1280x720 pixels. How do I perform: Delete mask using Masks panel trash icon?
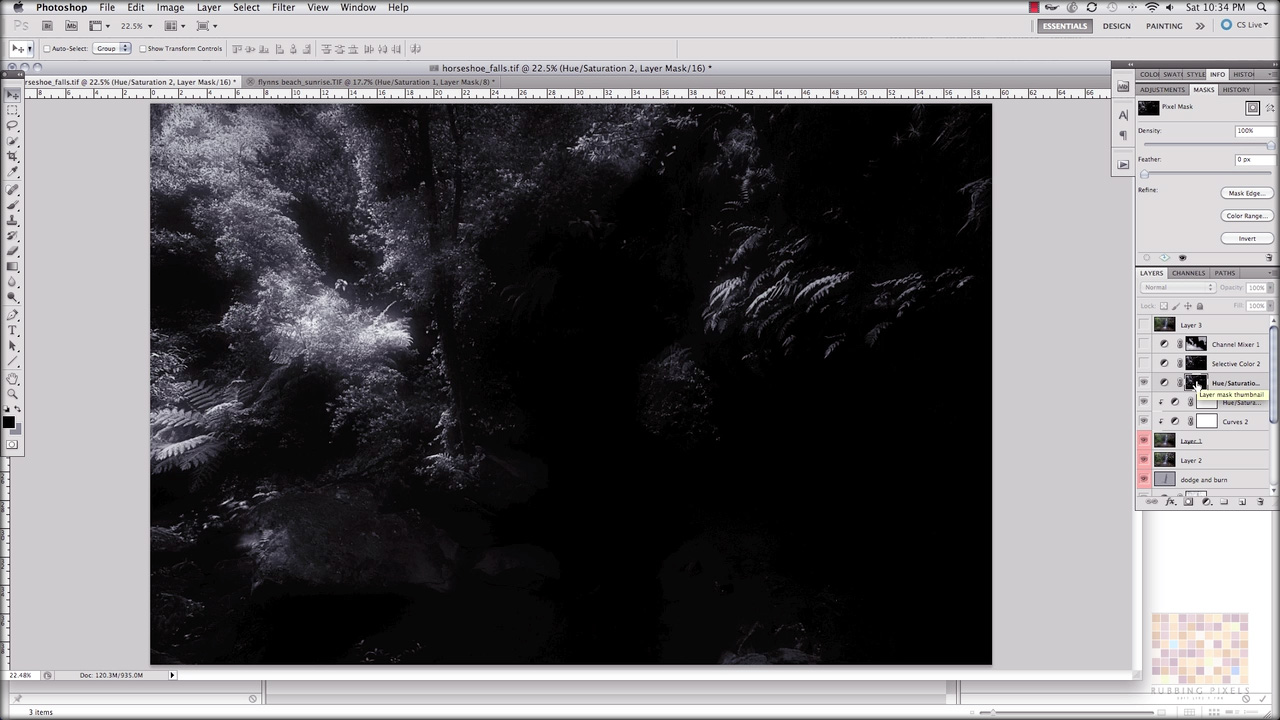[x=1269, y=258]
